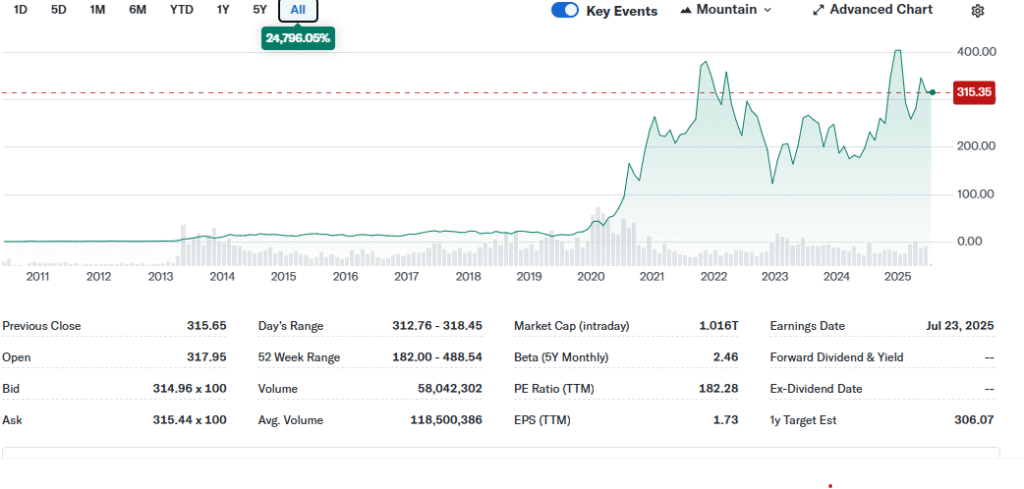The width and height of the screenshot is (1024, 489).
Task: Switch to the 1M range
Action: coord(97,9)
